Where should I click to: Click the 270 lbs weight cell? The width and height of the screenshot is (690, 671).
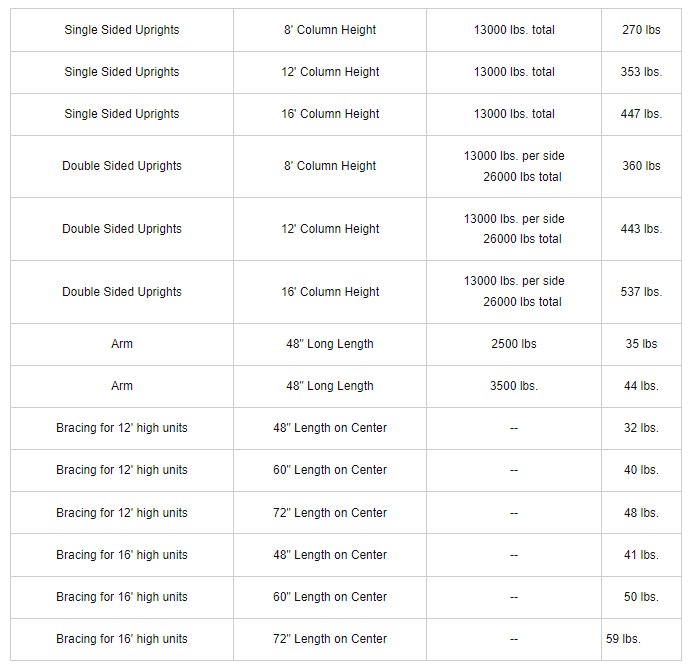tap(641, 30)
